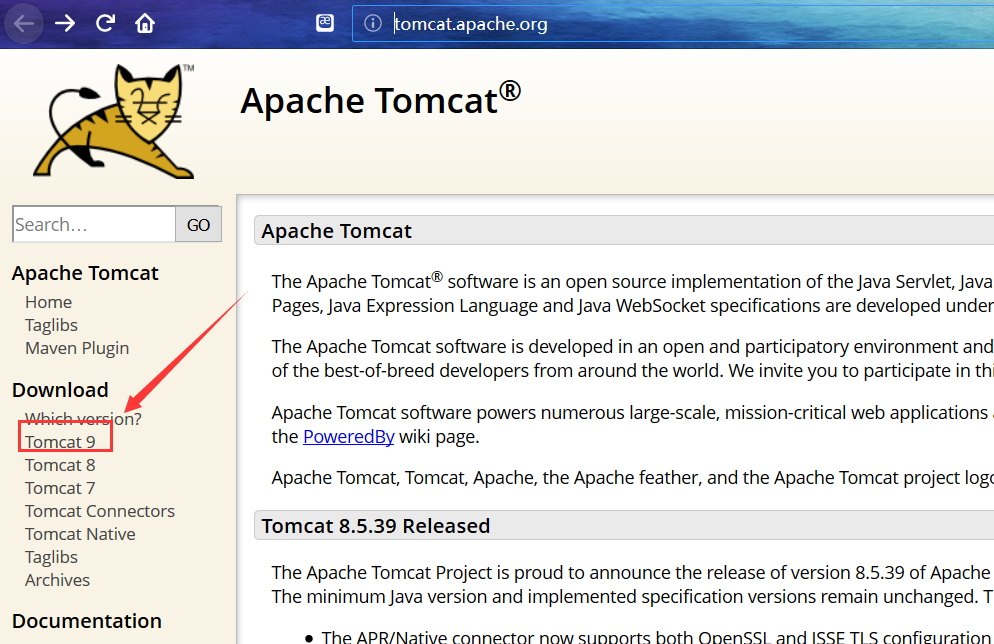Go forward with the browser forward arrow

pyautogui.click(x=65, y=24)
